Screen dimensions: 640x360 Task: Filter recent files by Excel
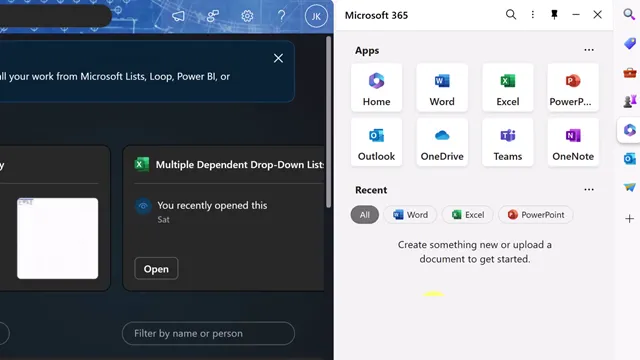468,215
